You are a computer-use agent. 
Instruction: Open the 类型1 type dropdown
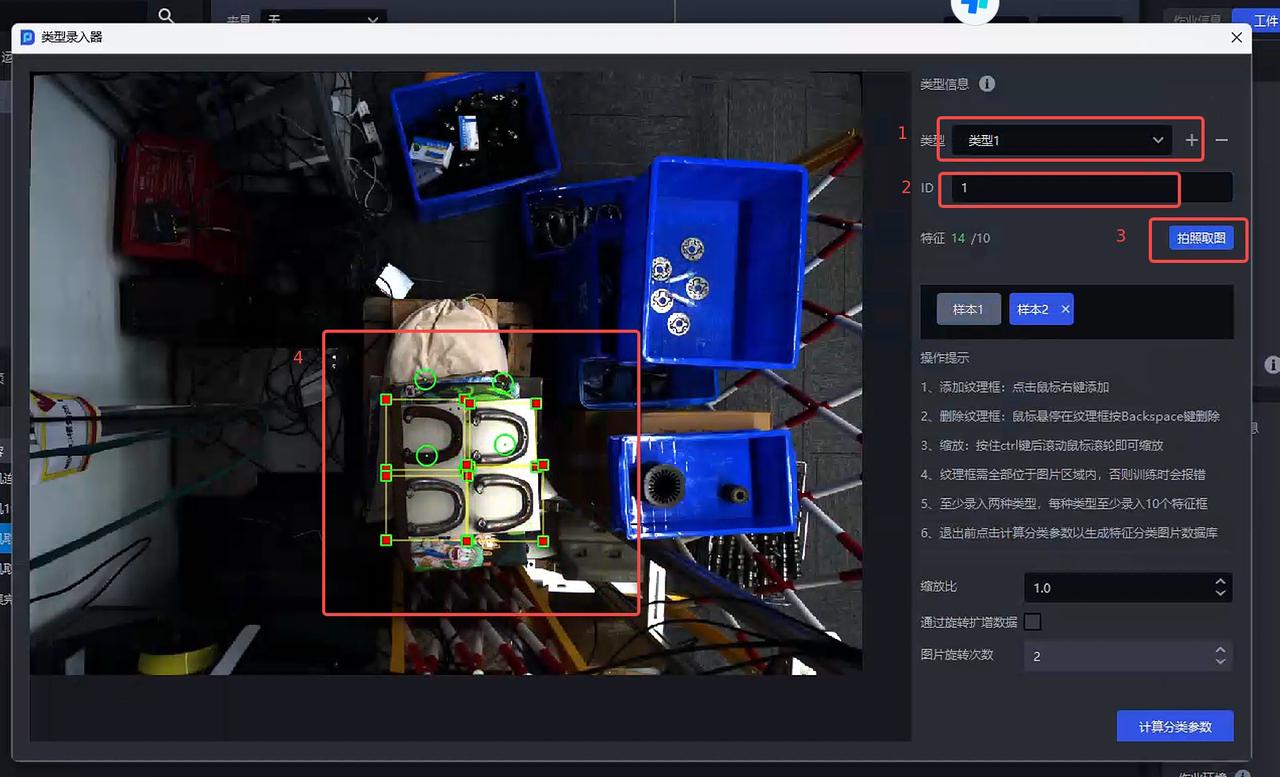pos(1061,141)
